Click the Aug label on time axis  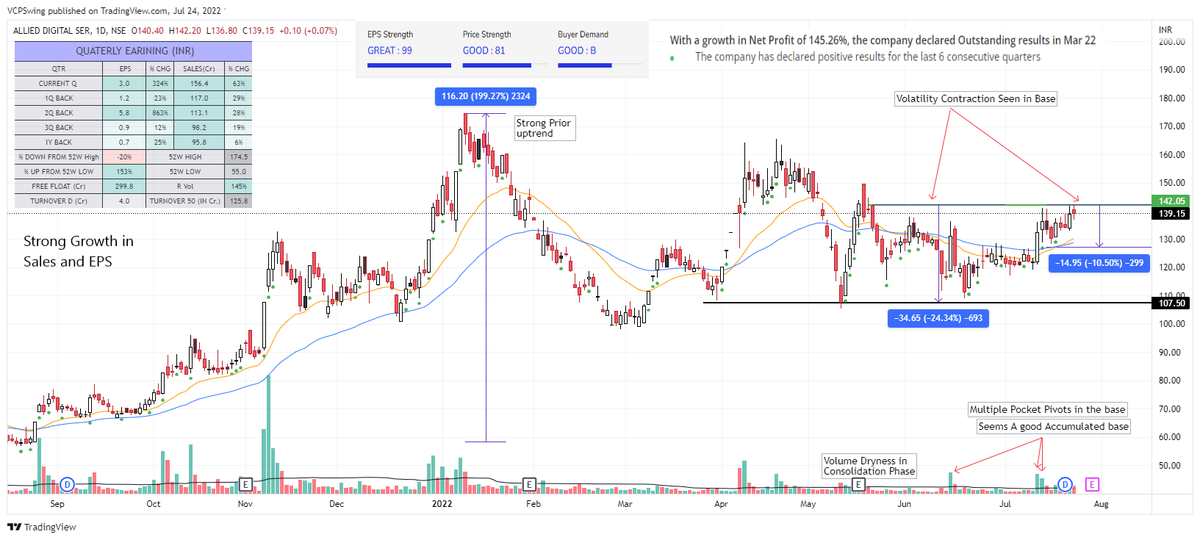pyautogui.click(x=1100, y=505)
